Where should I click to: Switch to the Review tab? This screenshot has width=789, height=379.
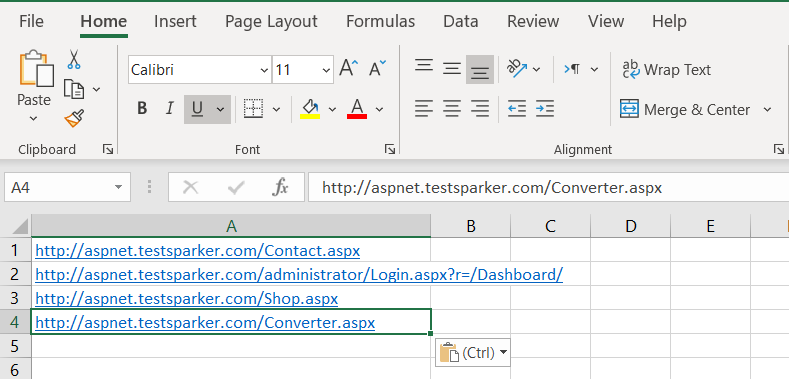coord(533,21)
